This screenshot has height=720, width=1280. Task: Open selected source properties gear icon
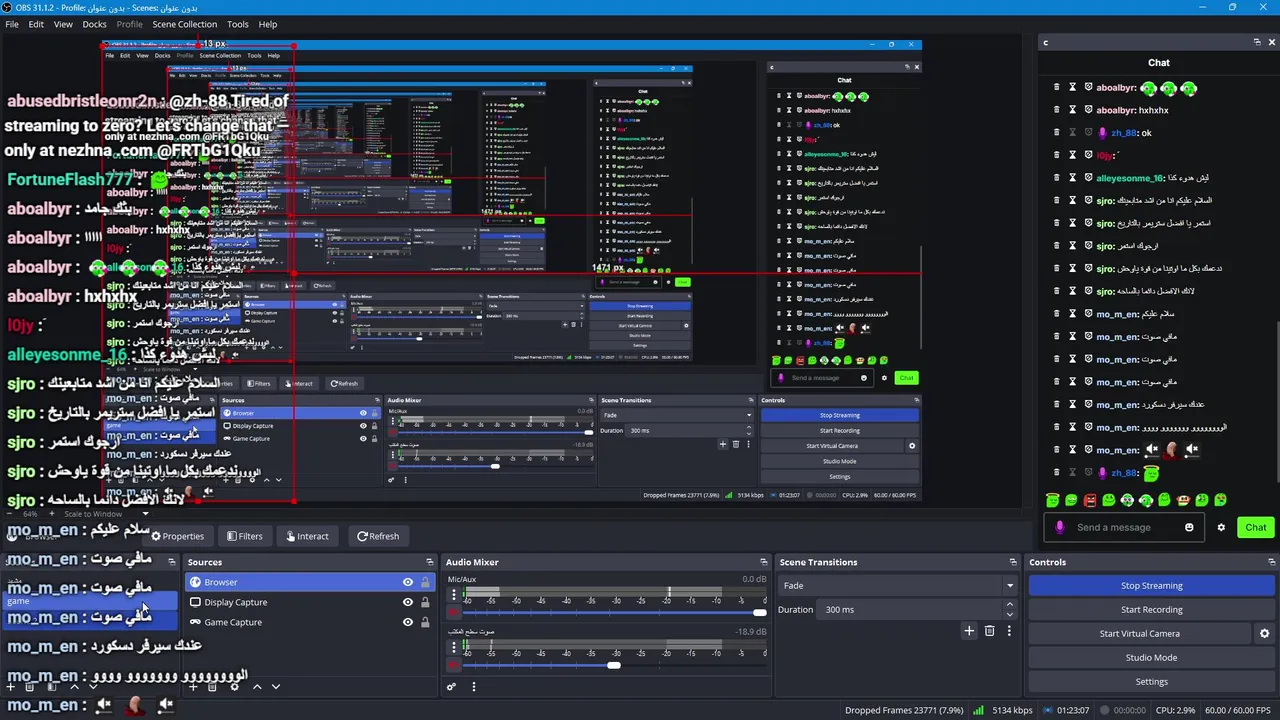tap(235, 687)
